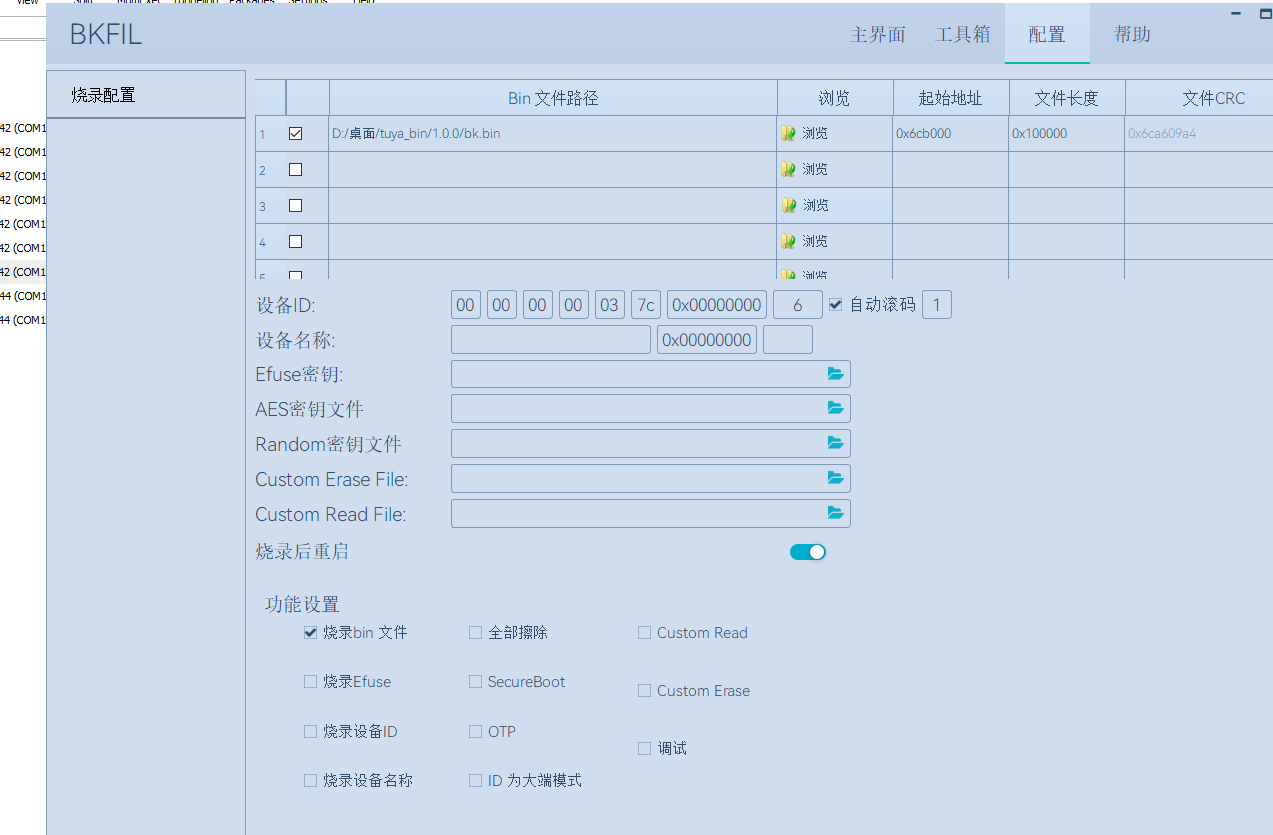Click bin path D:/桌面/tuya_bin/1.0.0/bk.bin cell

click(553, 133)
